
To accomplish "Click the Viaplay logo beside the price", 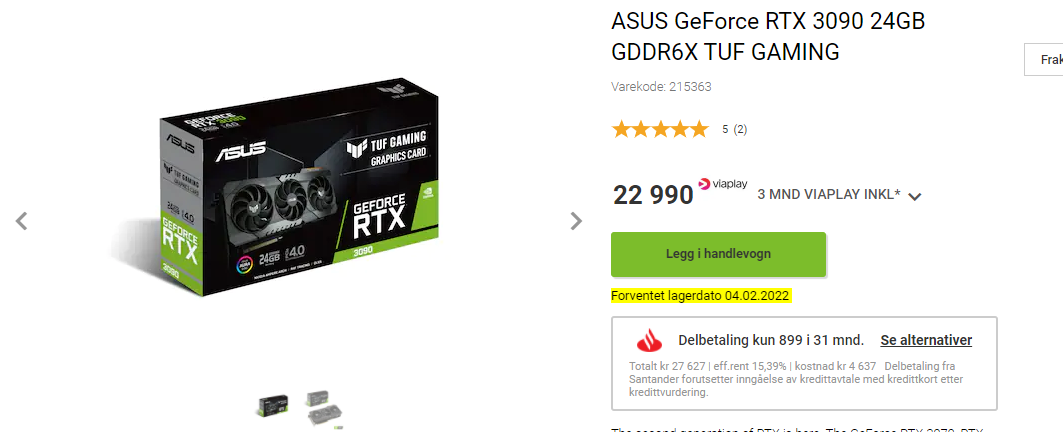I will point(724,183).
